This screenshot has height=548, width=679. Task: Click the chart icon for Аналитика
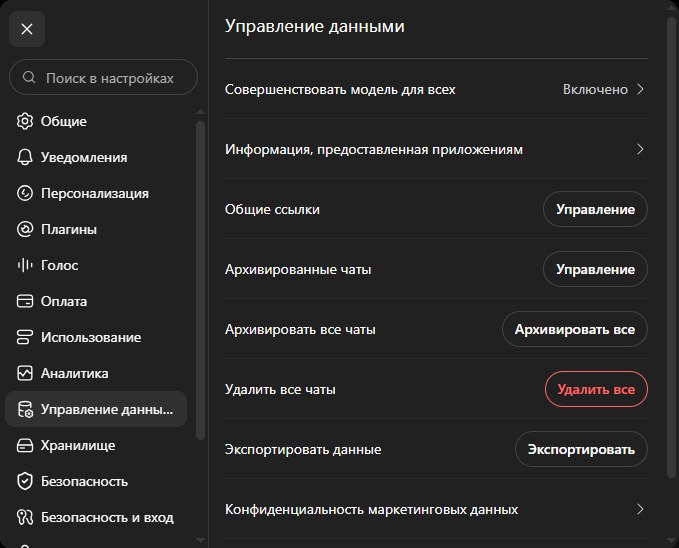[x=25, y=373]
